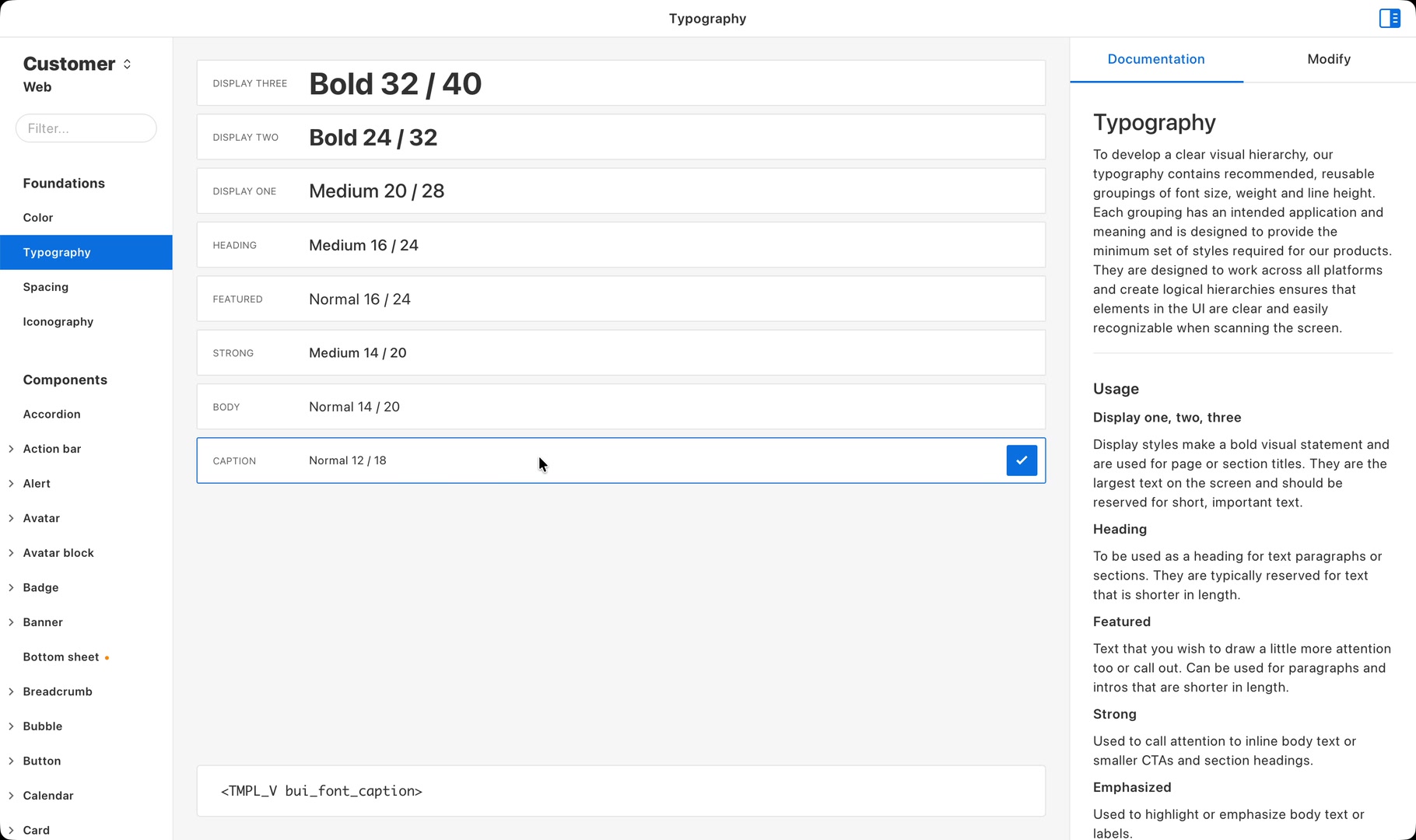Screen dimensions: 1416x840
Task: Expand the Action bar chevron
Action: tap(11, 449)
